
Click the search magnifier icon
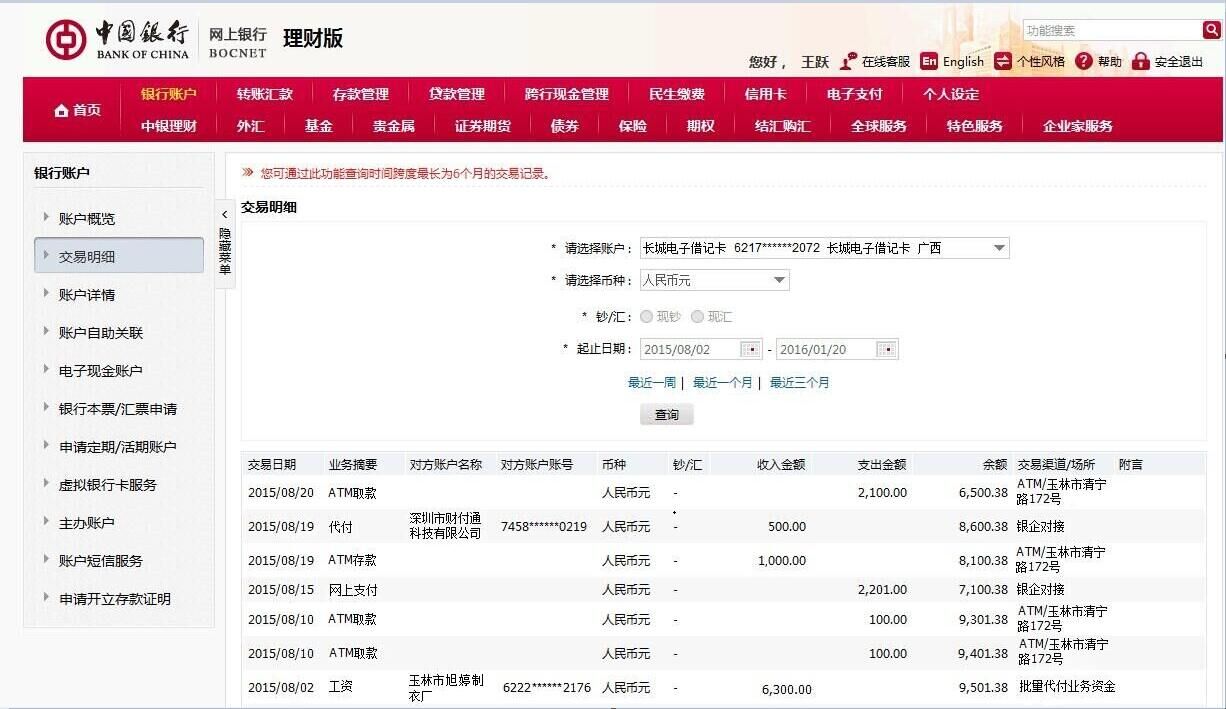coord(1211,30)
